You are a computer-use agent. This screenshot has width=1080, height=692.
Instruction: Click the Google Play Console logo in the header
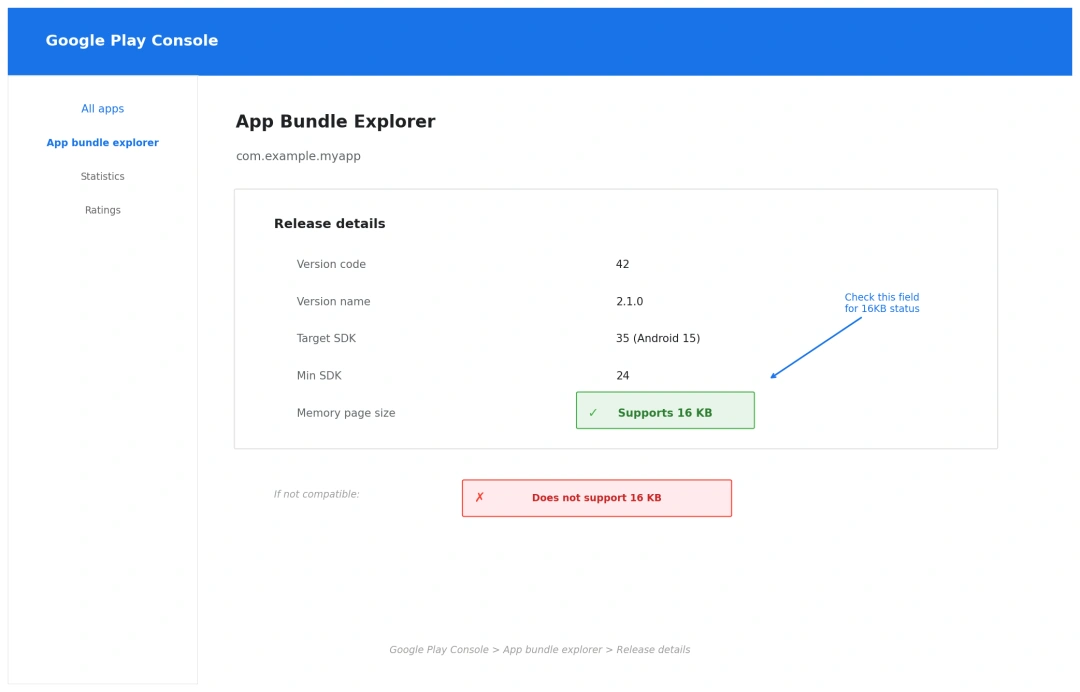pos(131,40)
